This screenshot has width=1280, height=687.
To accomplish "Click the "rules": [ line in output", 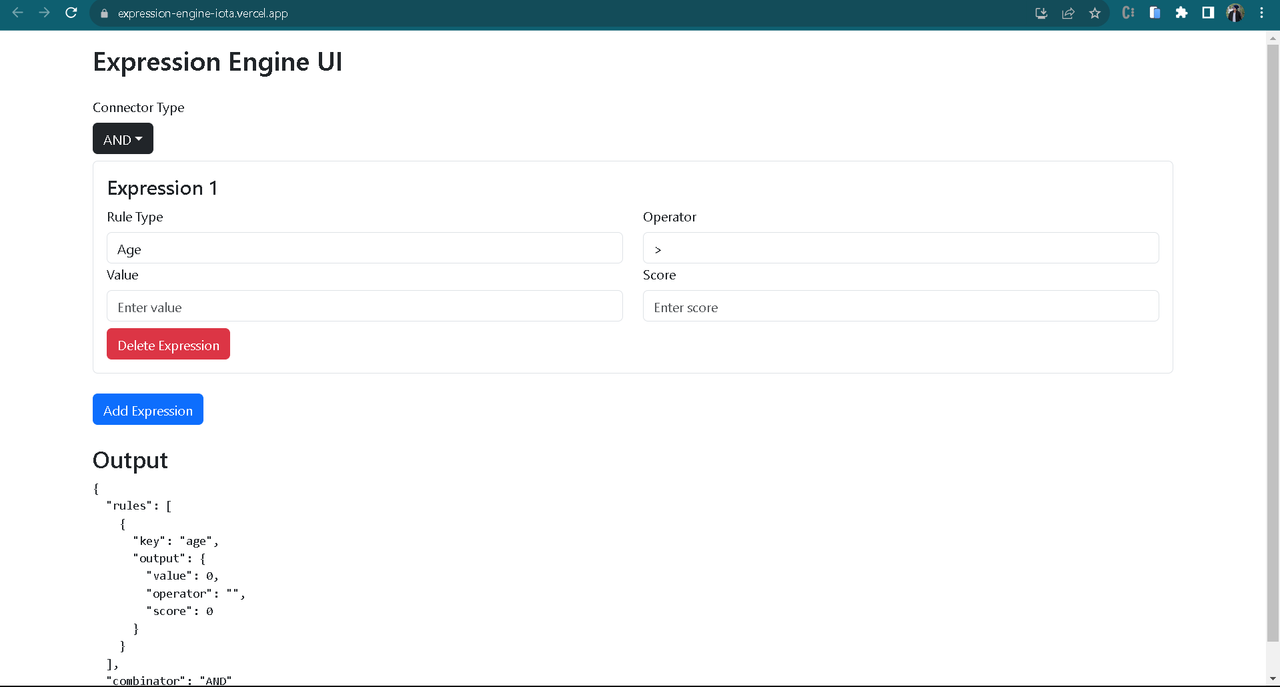I will click(140, 506).
